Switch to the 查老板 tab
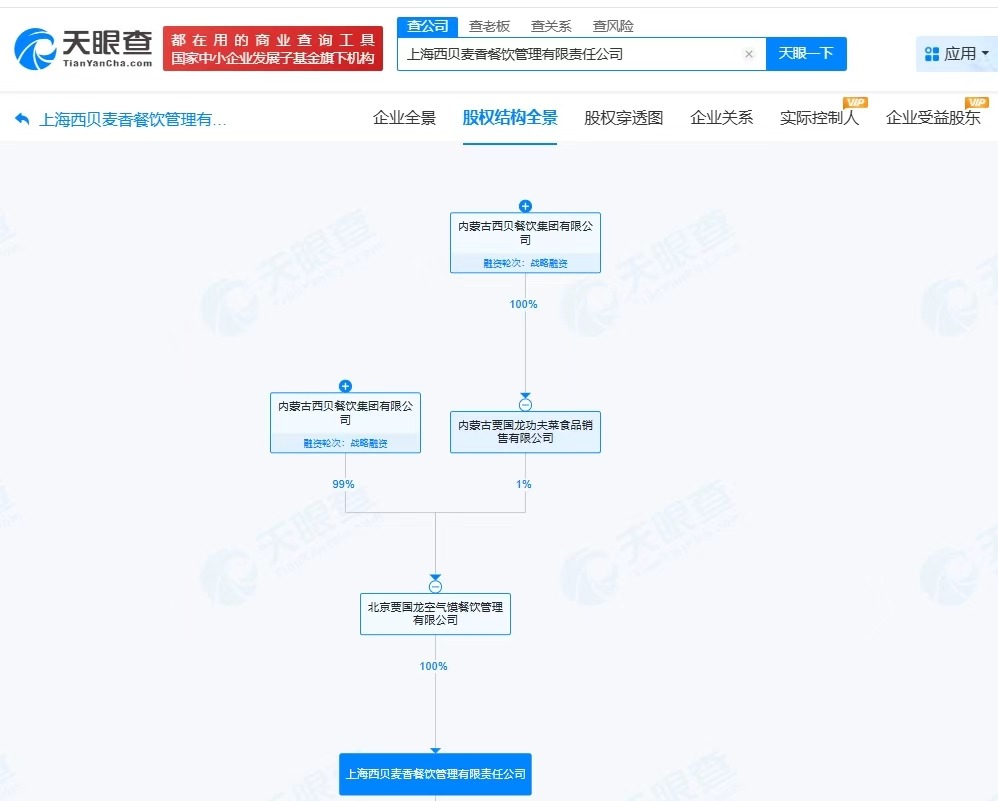Viewport: 998px width, 801px height. 489,26
